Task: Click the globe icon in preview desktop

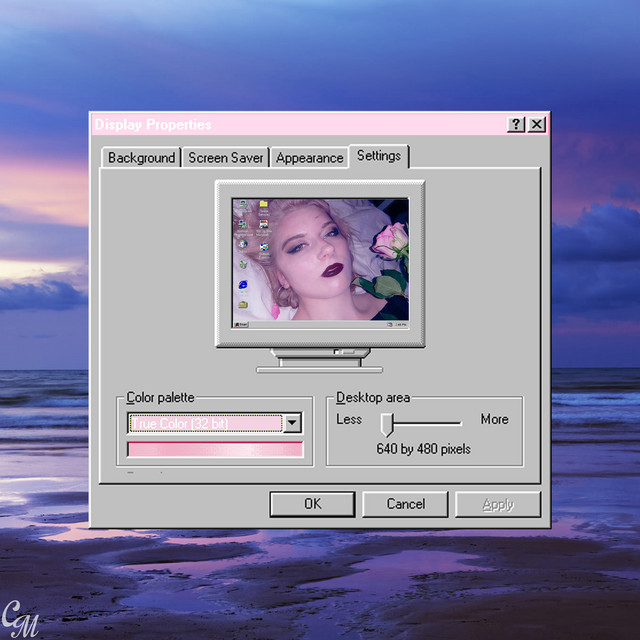Action: tap(243, 244)
